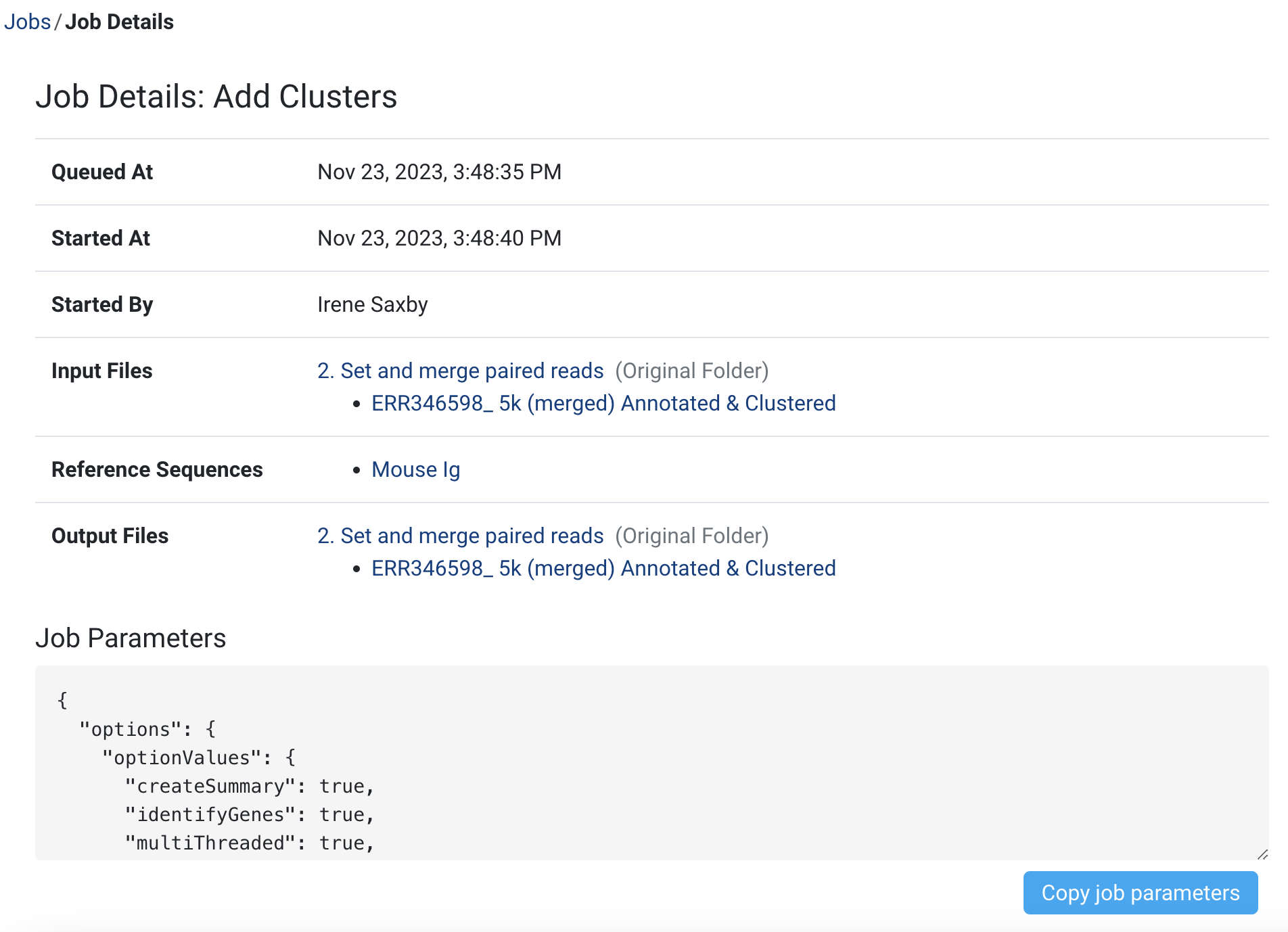Click the "createSummary" line in the JSON
1288x932 pixels.
click(x=249, y=786)
